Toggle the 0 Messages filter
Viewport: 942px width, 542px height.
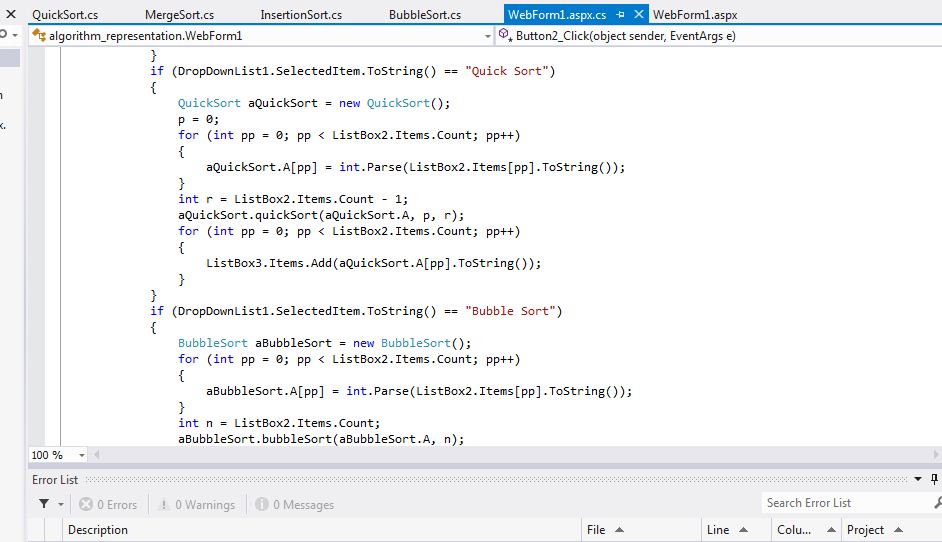[294, 504]
